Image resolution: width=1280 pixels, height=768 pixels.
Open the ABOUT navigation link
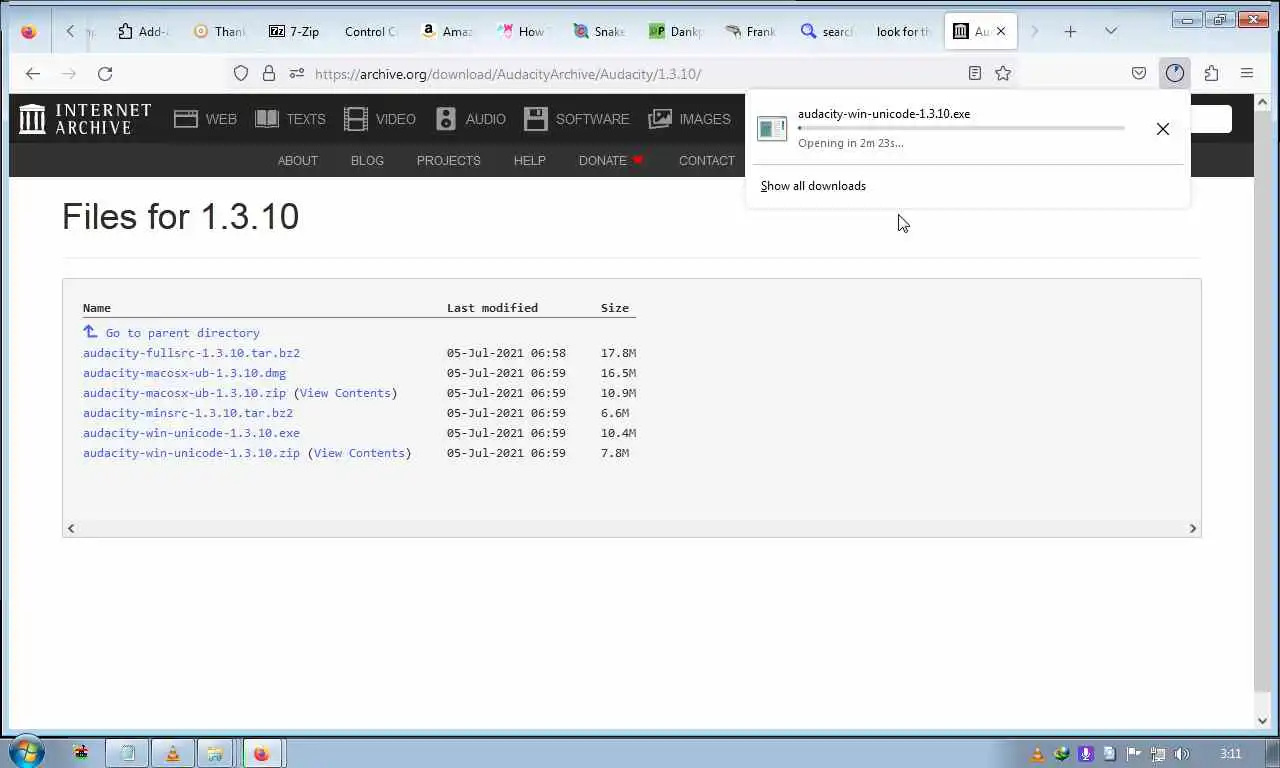click(297, 160)
